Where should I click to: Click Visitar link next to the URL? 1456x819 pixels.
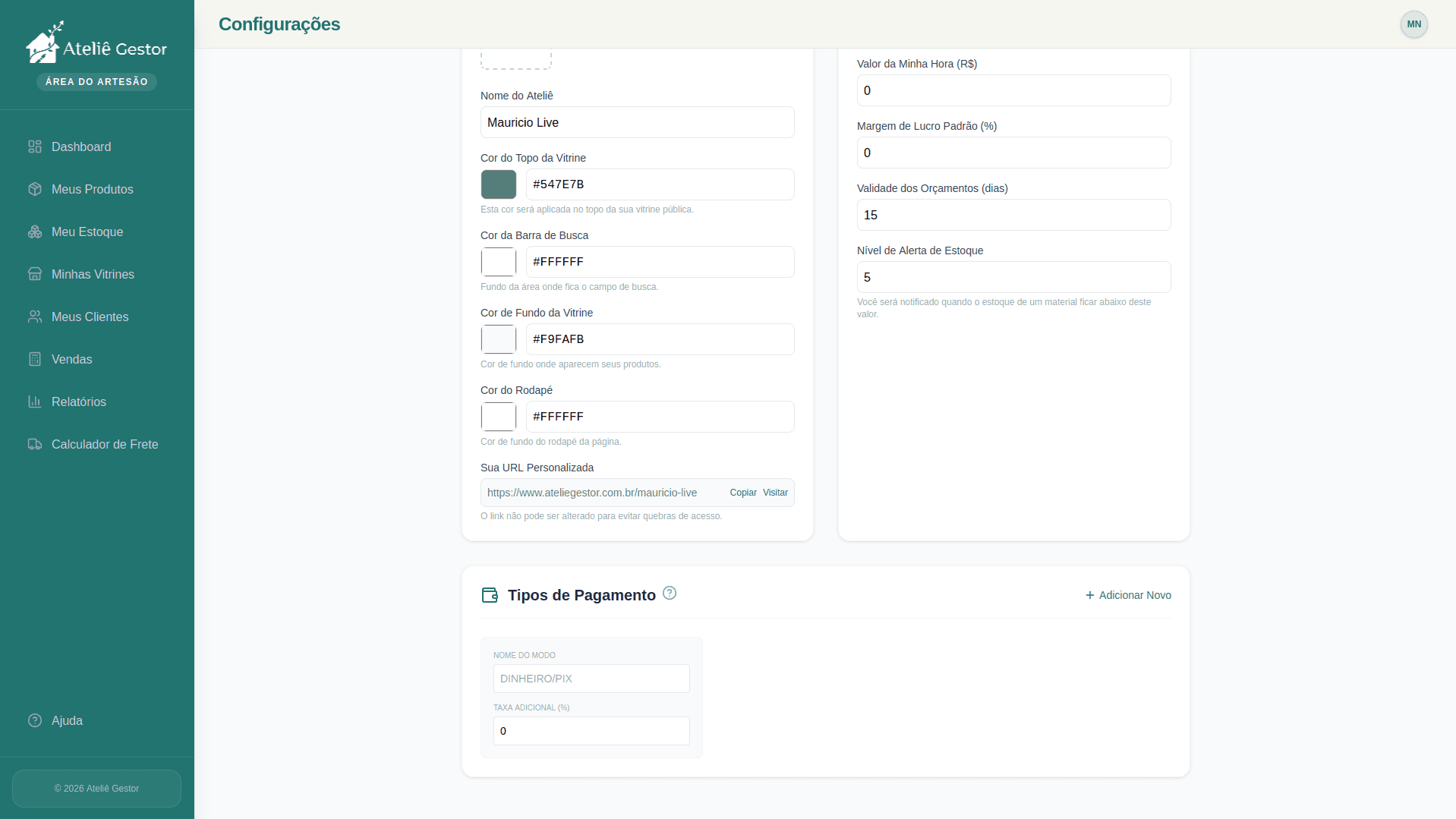point(775,493)
